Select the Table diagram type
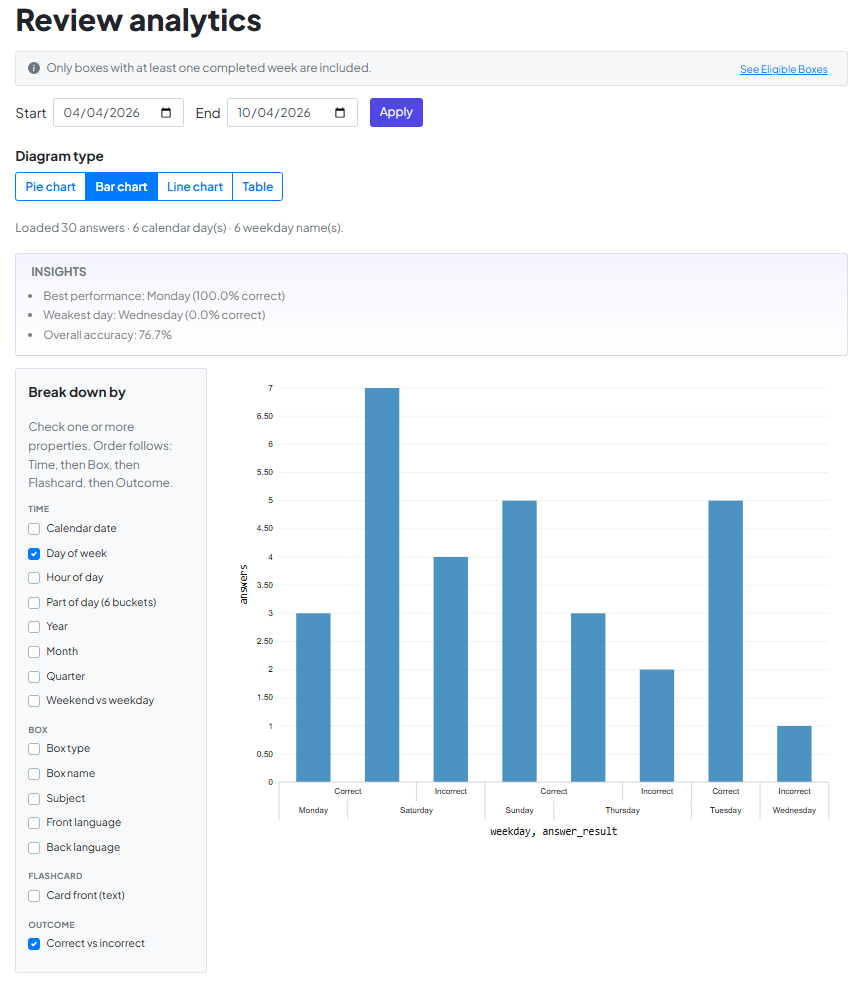The height and width of the screenshot is (986, 858). pos(257,187)
